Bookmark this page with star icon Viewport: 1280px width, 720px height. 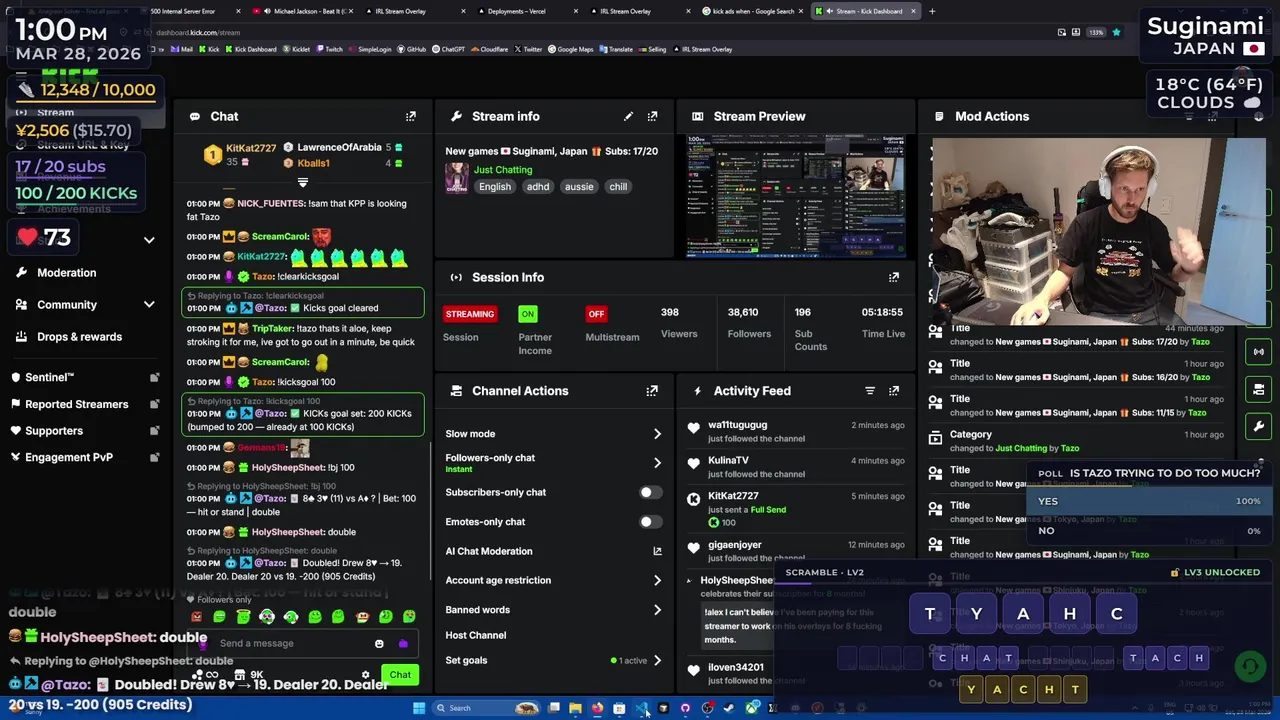click(1116, 32)
